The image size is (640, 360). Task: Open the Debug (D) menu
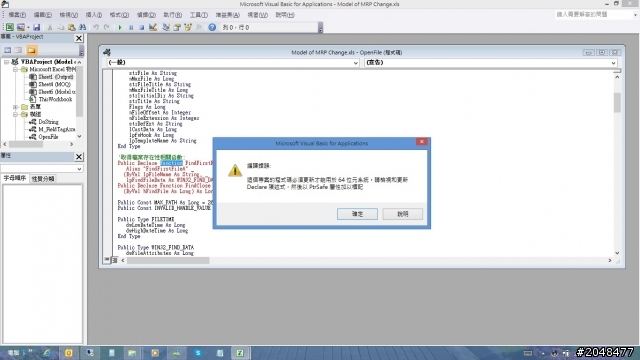[146, 15]
